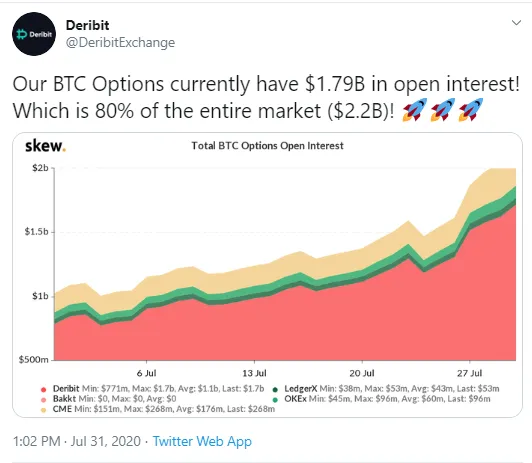
Task: Click the skew. logo in the chart
Action: 45,146
